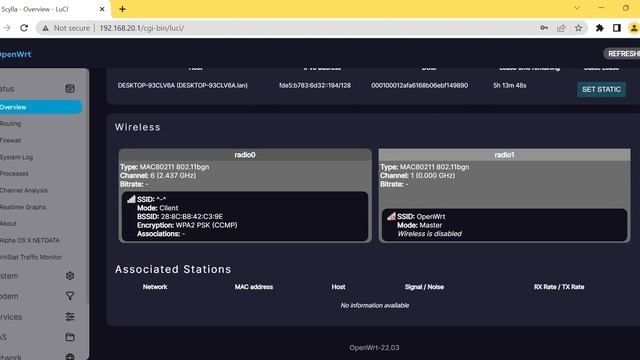This screenshot has height=360, width=640.
Task: Click the Modem menu funnel icon
Action: click(x=70, y=296)
